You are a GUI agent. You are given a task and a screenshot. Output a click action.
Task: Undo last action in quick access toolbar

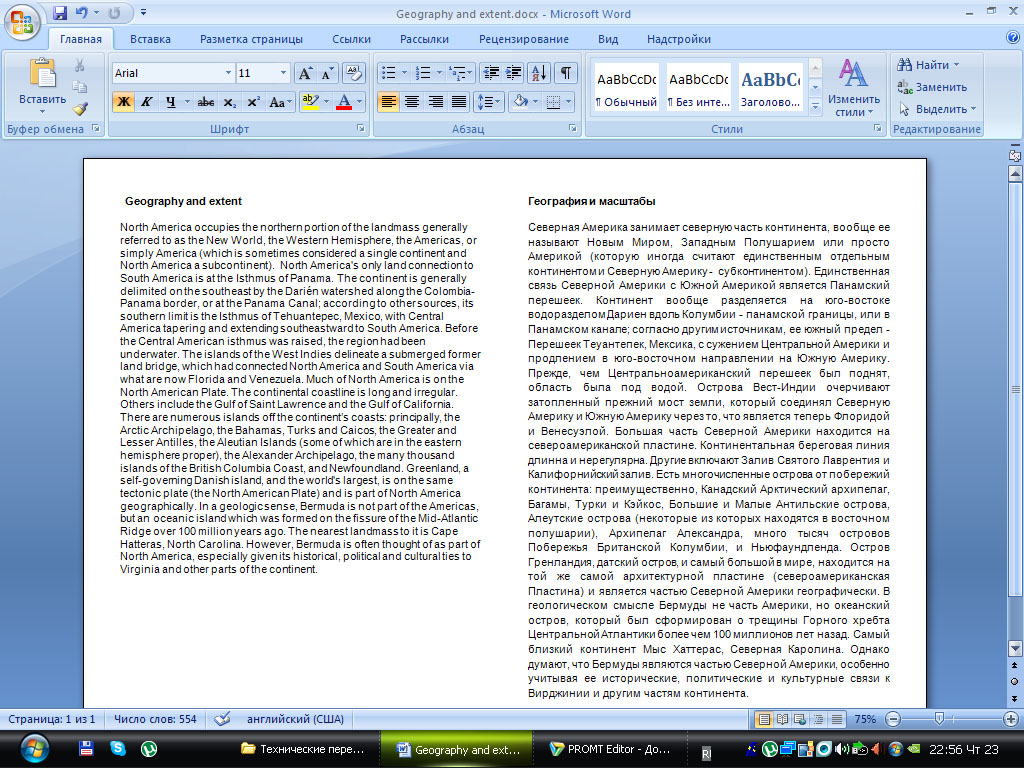(x=81, y=13)
